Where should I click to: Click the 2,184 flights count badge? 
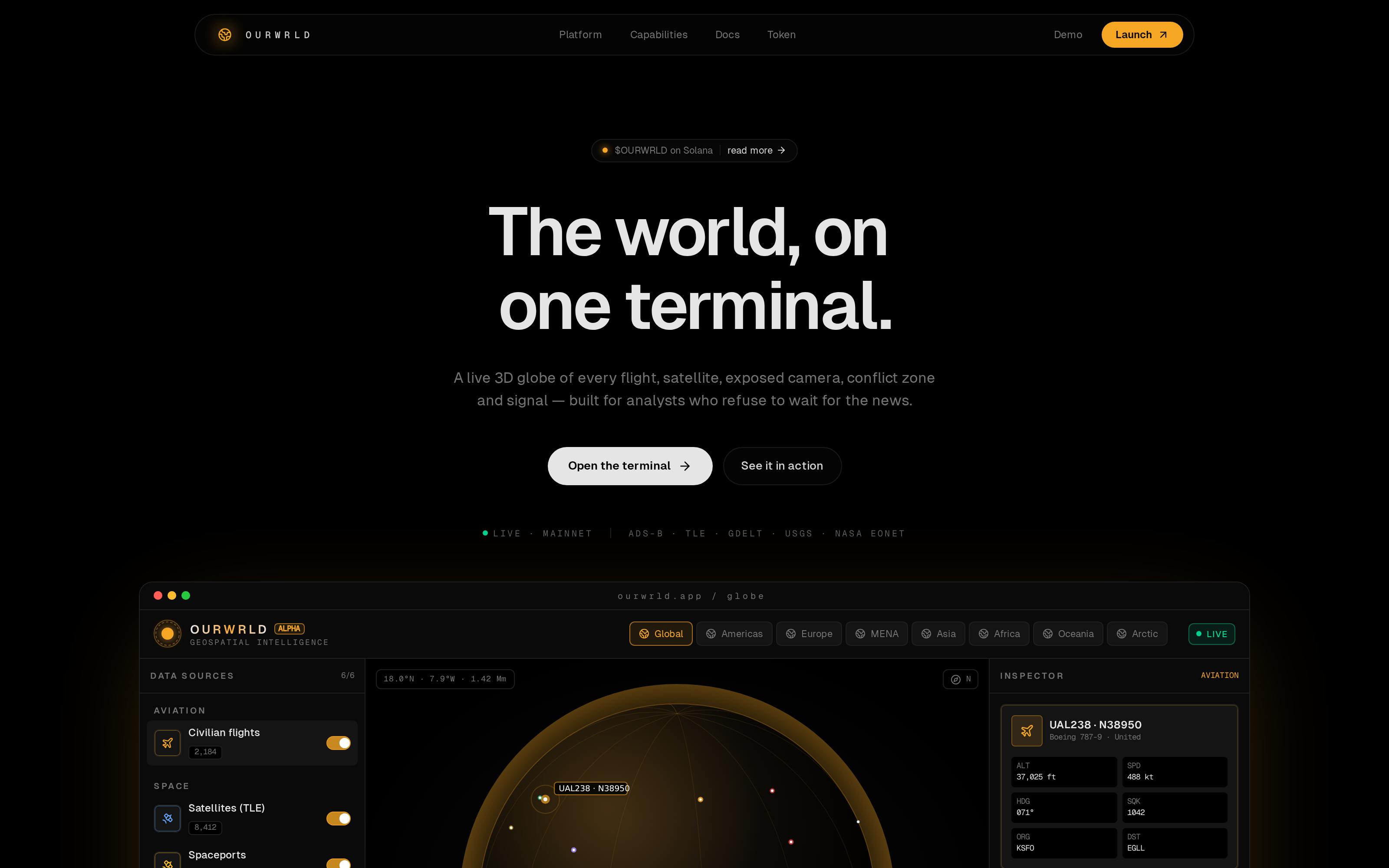click(205, 752)
